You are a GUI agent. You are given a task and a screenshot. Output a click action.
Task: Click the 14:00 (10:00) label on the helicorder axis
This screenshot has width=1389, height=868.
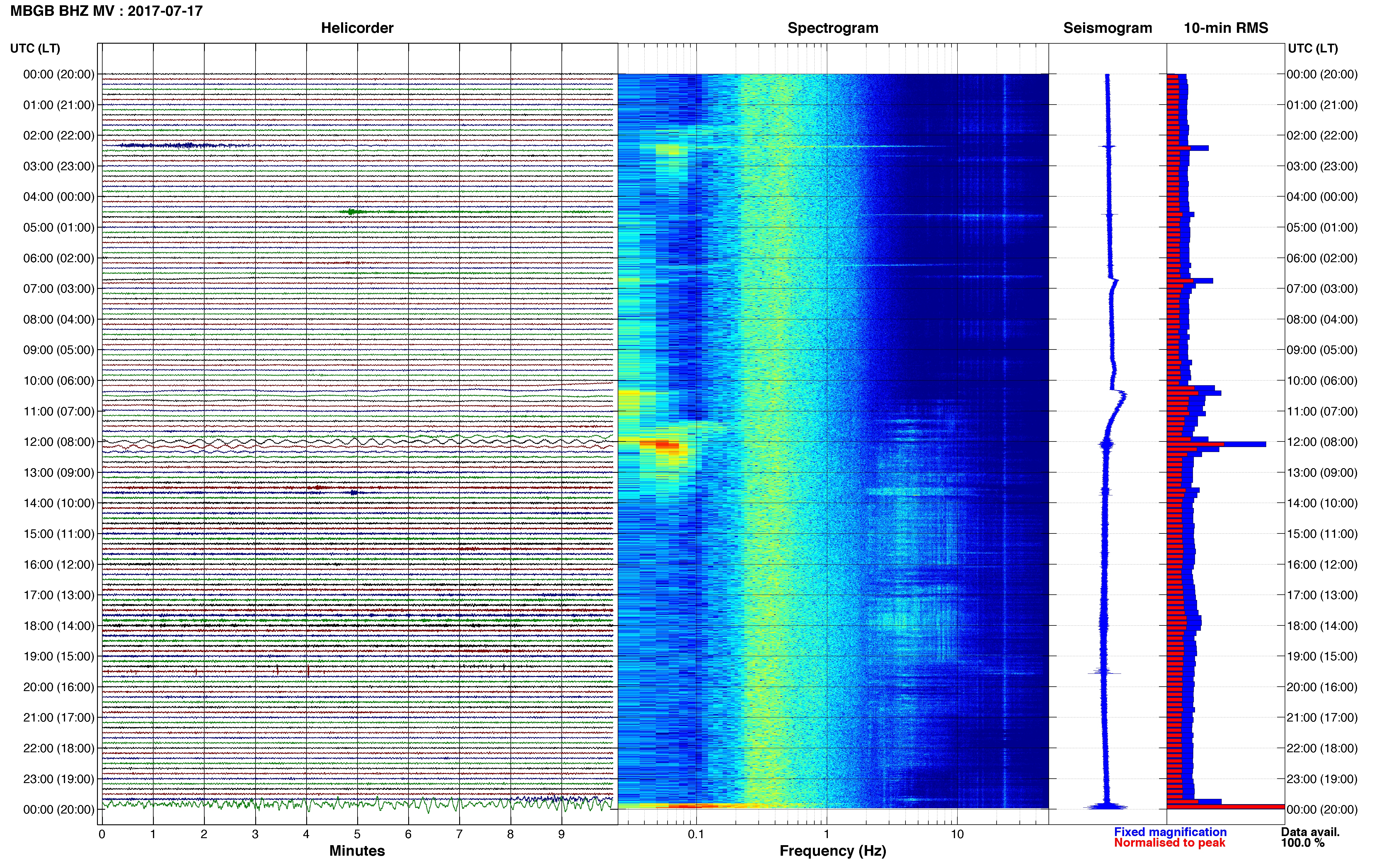(59, 504)
